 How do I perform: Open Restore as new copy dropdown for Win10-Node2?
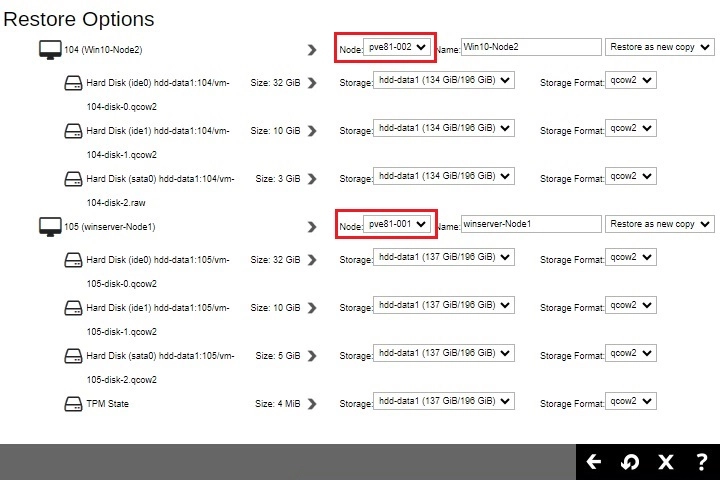click(659, 47)
